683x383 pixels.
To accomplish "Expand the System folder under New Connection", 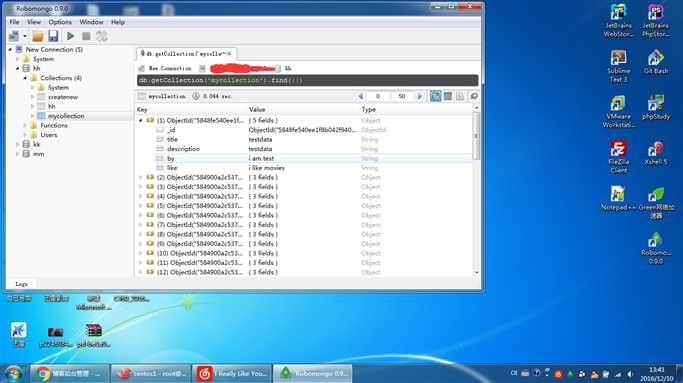I will click(18, 59).
